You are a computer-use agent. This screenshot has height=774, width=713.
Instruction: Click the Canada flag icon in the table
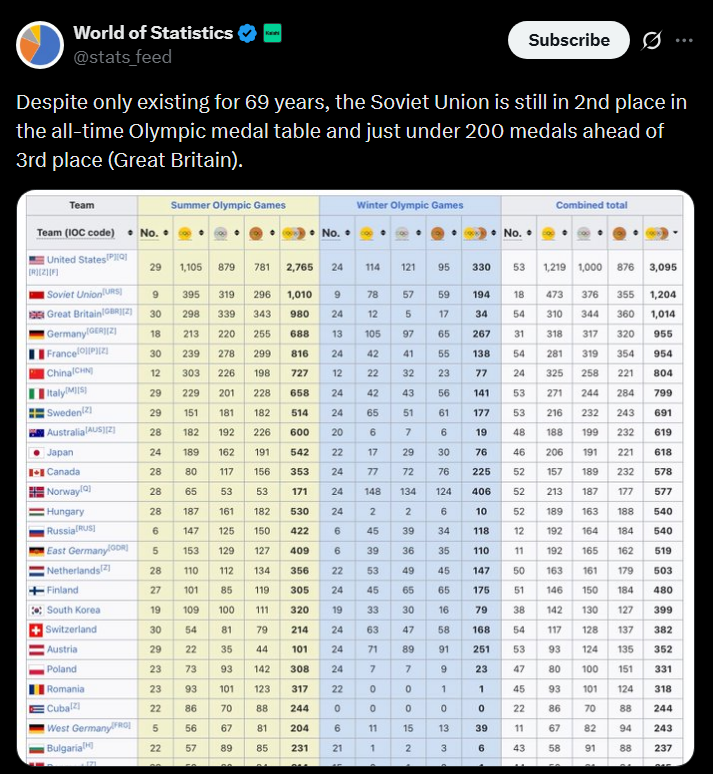[x=38, y=471]
